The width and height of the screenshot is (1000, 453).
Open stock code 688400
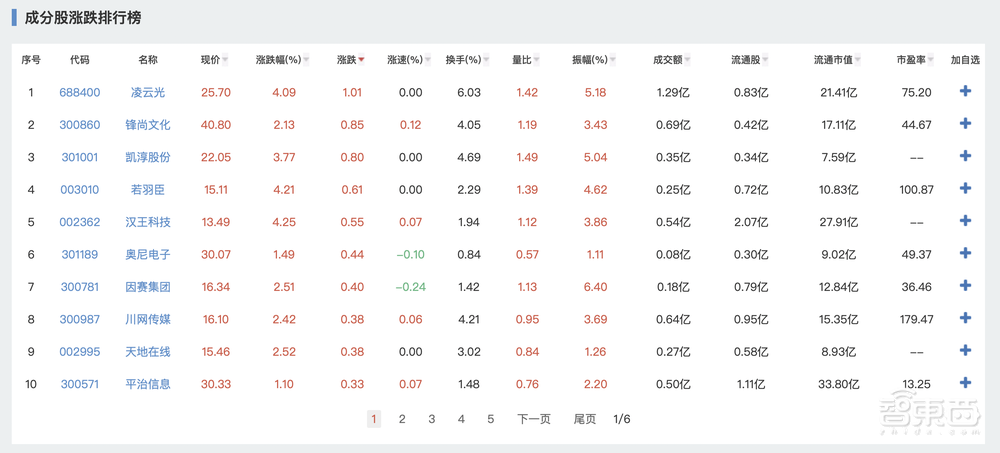(x=80, y=92)
